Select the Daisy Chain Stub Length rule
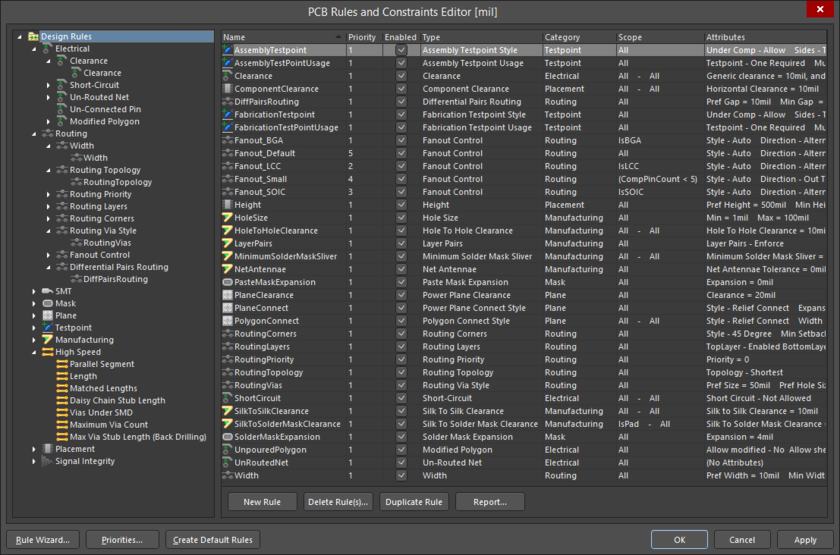Image resolution: width=840 pixels, height=555 pixels. point(117,401)
